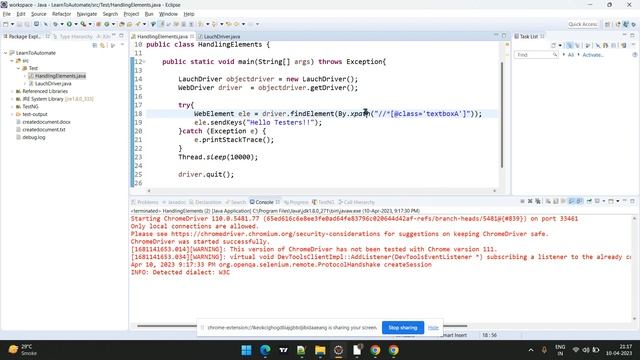Viewport: 640px width, 360px height.
Task: Expand the TestNG library node
Action: point(12,107)
